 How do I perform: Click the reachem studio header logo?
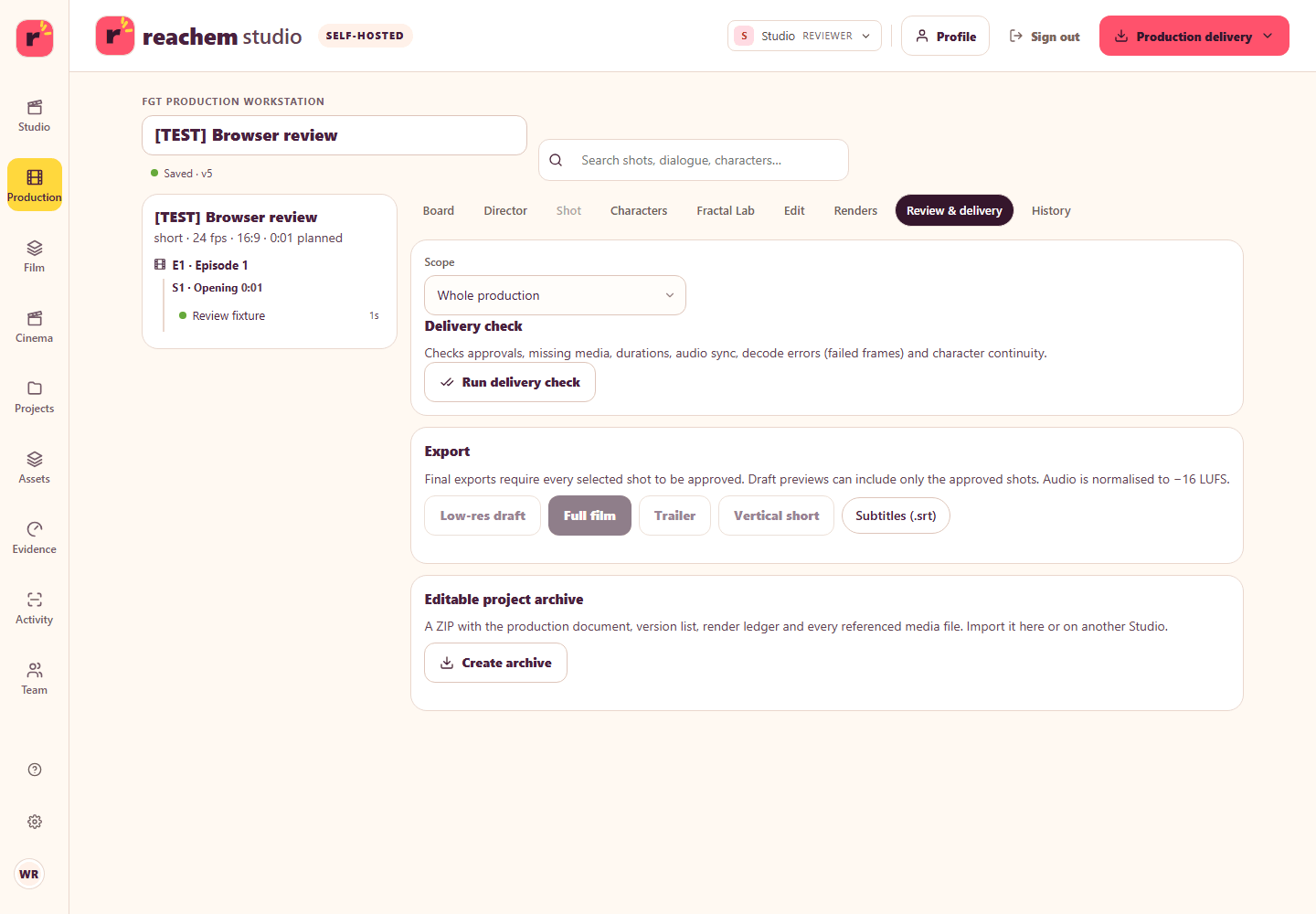pos(198,36)
